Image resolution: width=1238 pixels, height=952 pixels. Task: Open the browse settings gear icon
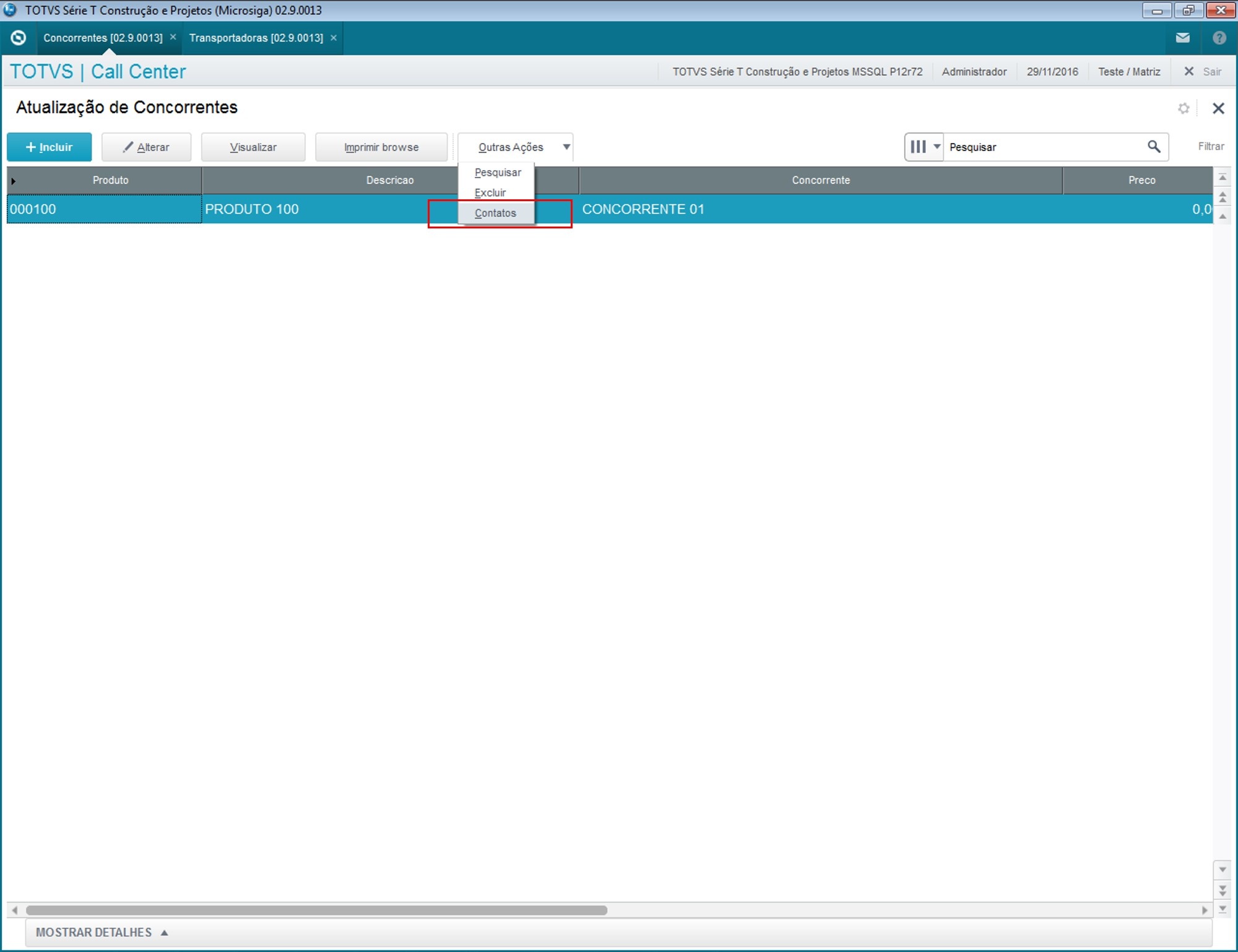(x=1184, y=108)
